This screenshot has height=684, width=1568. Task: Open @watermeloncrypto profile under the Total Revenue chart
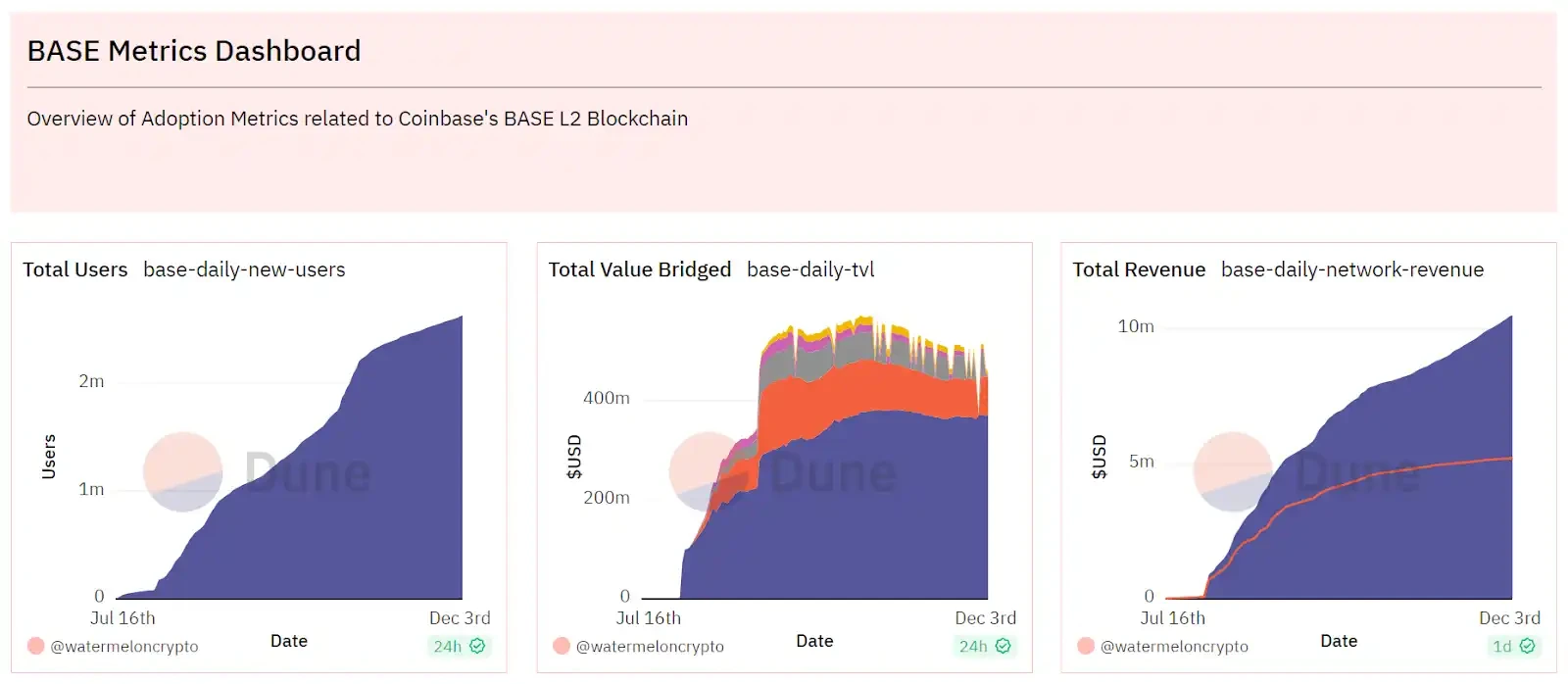(1175, 646)
